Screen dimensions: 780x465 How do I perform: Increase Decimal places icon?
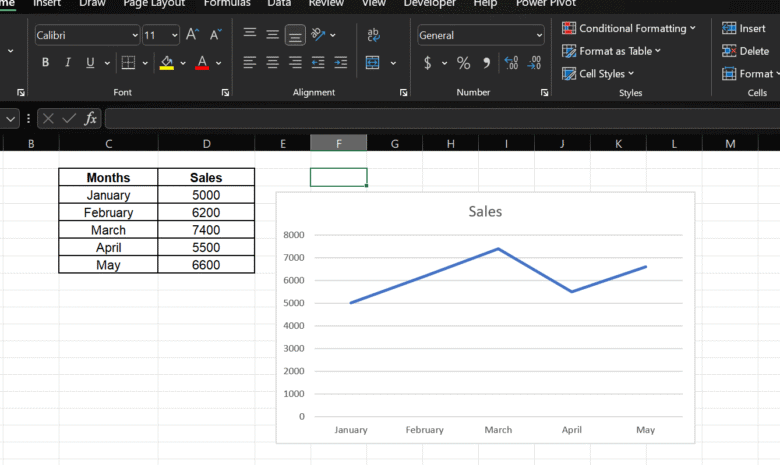(x=511, y=63)
